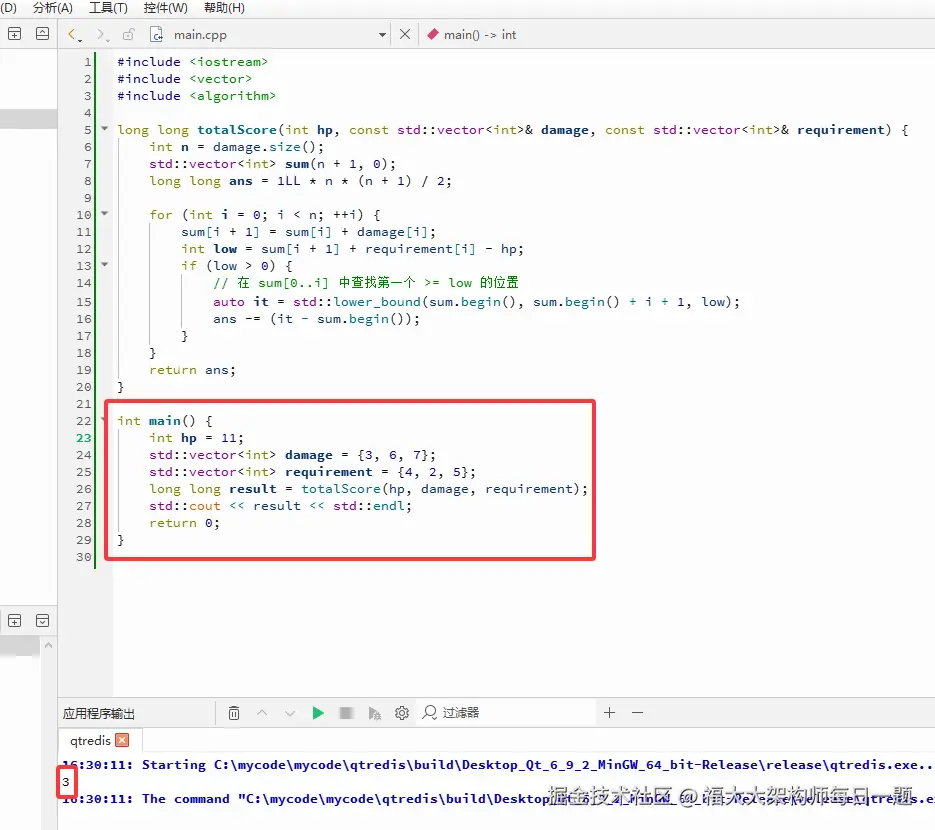Screen dimensions: 935x830
Task: Collapse the main function at line 22
Action: coord(103,420)
